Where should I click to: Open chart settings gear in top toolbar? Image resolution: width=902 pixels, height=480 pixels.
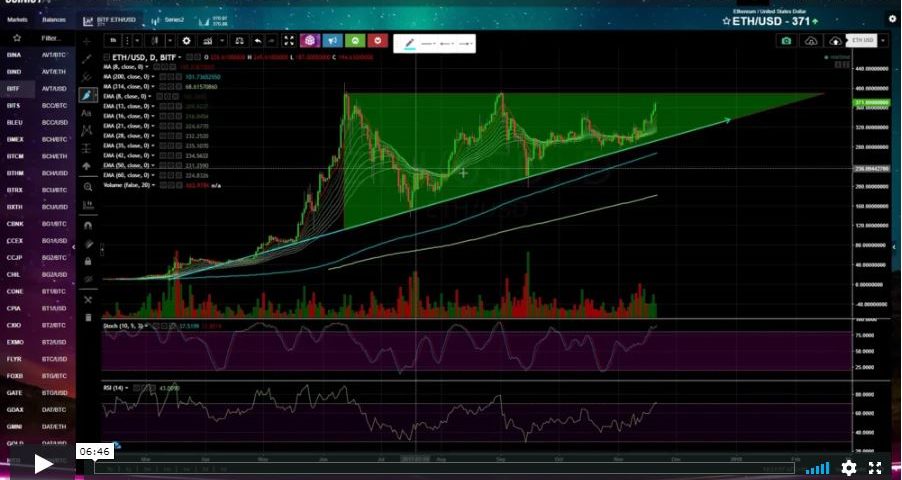point(186,41)
